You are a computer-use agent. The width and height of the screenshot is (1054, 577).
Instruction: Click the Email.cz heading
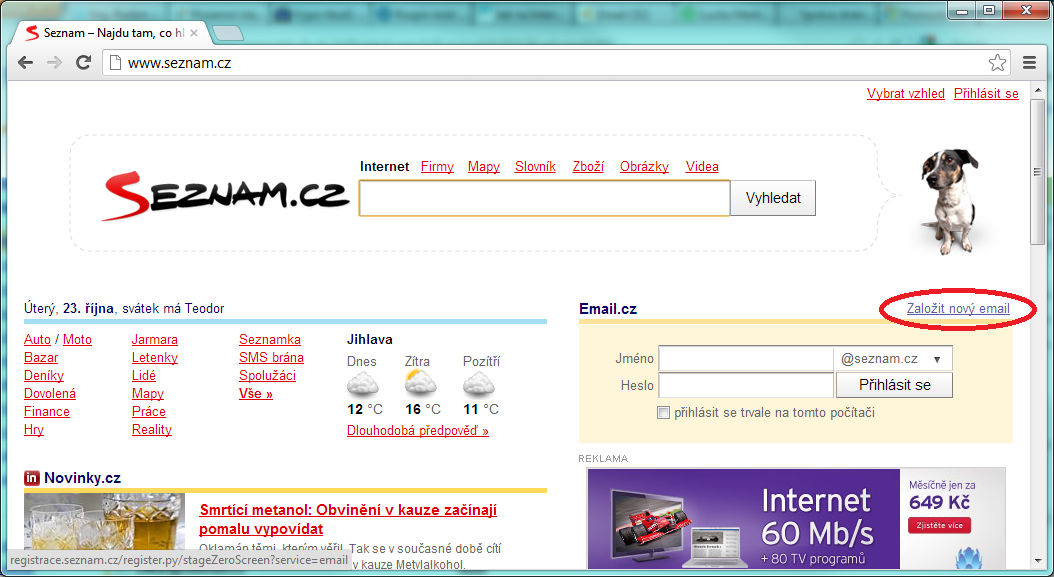point(608,309)
